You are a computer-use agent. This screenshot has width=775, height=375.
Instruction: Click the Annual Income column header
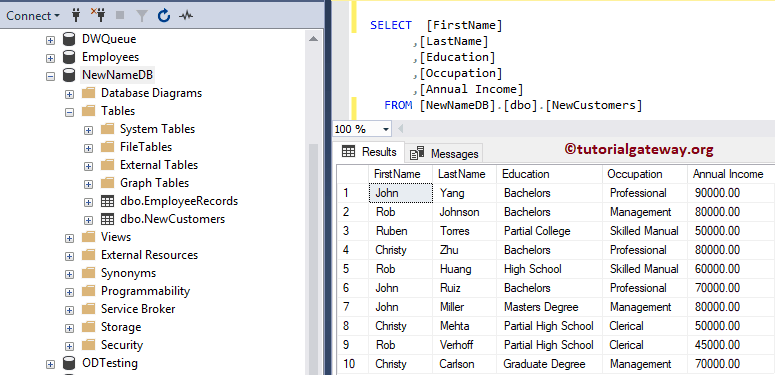[x=731, y=174]
